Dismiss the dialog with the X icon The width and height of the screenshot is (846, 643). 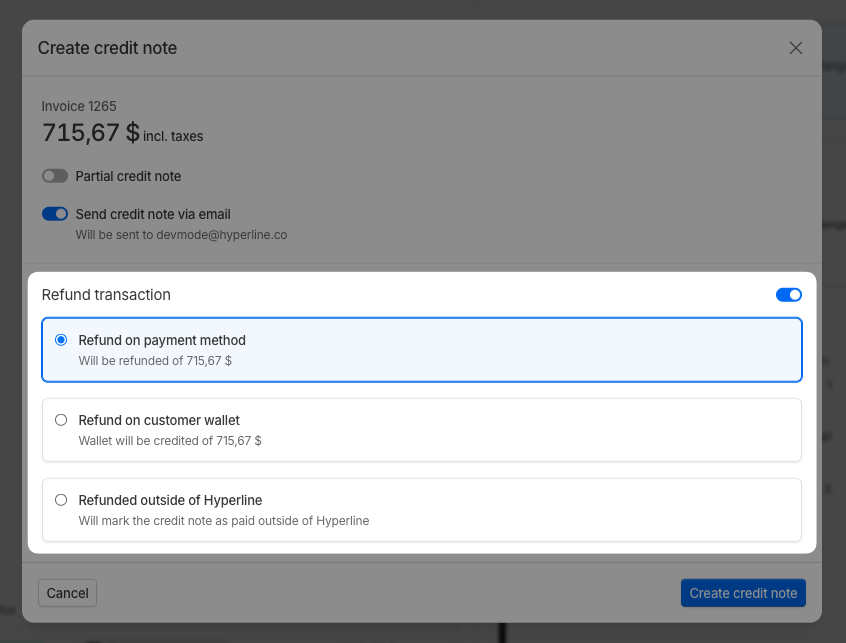795,47
